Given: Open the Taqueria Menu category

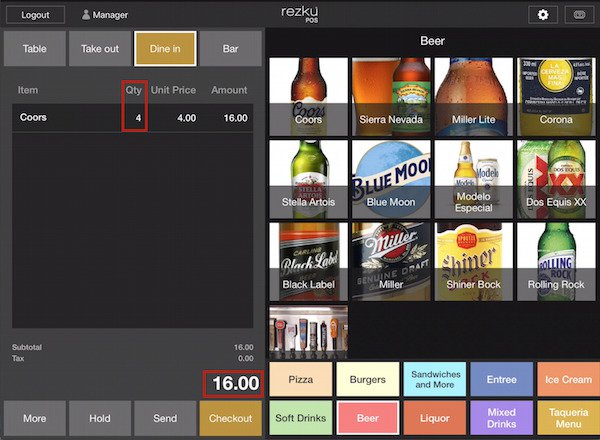Looking at the screenshot, I should point(569,418).
